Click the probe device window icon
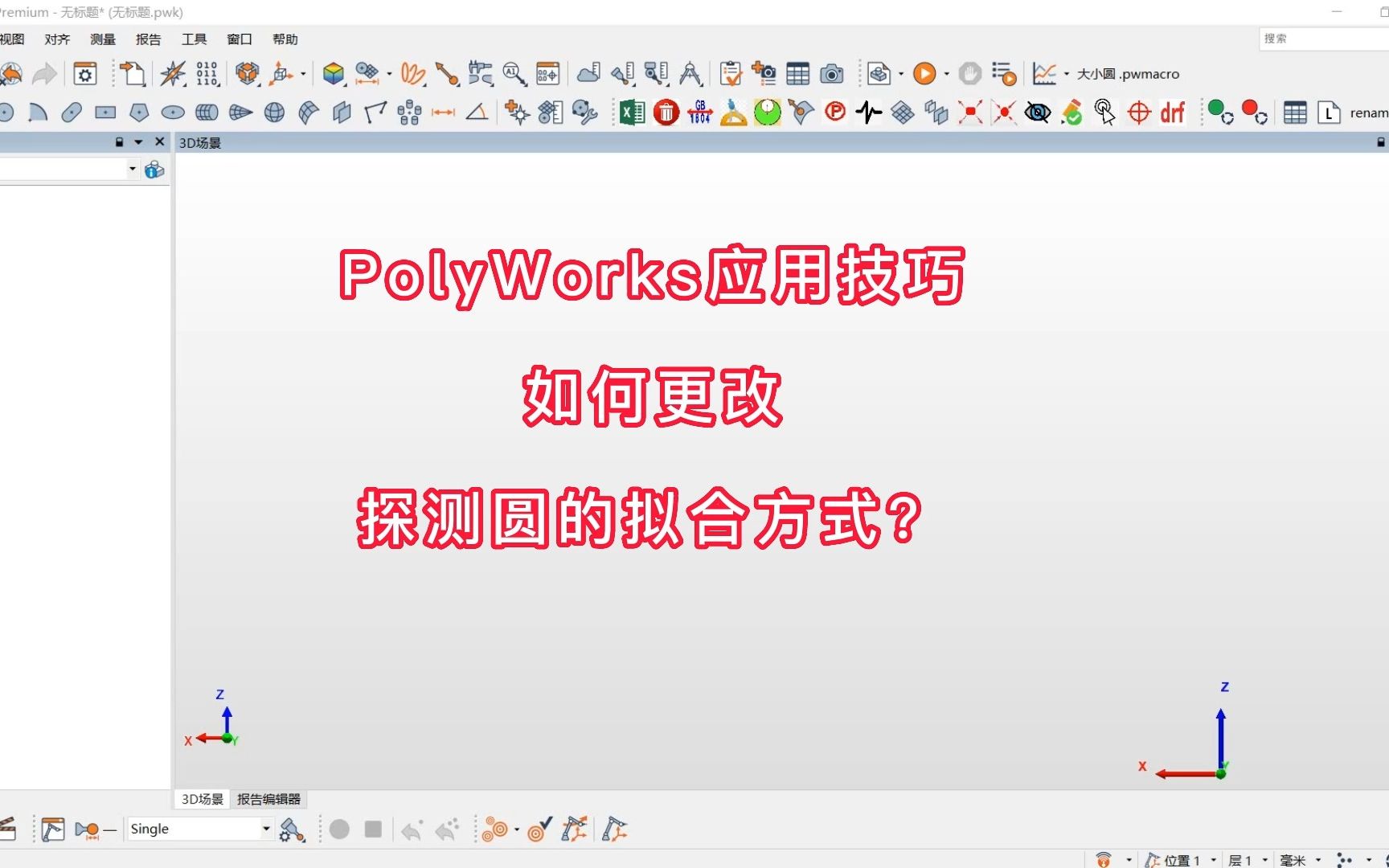Viewport: 1389px width, 868px height. (x=53, y=829)
